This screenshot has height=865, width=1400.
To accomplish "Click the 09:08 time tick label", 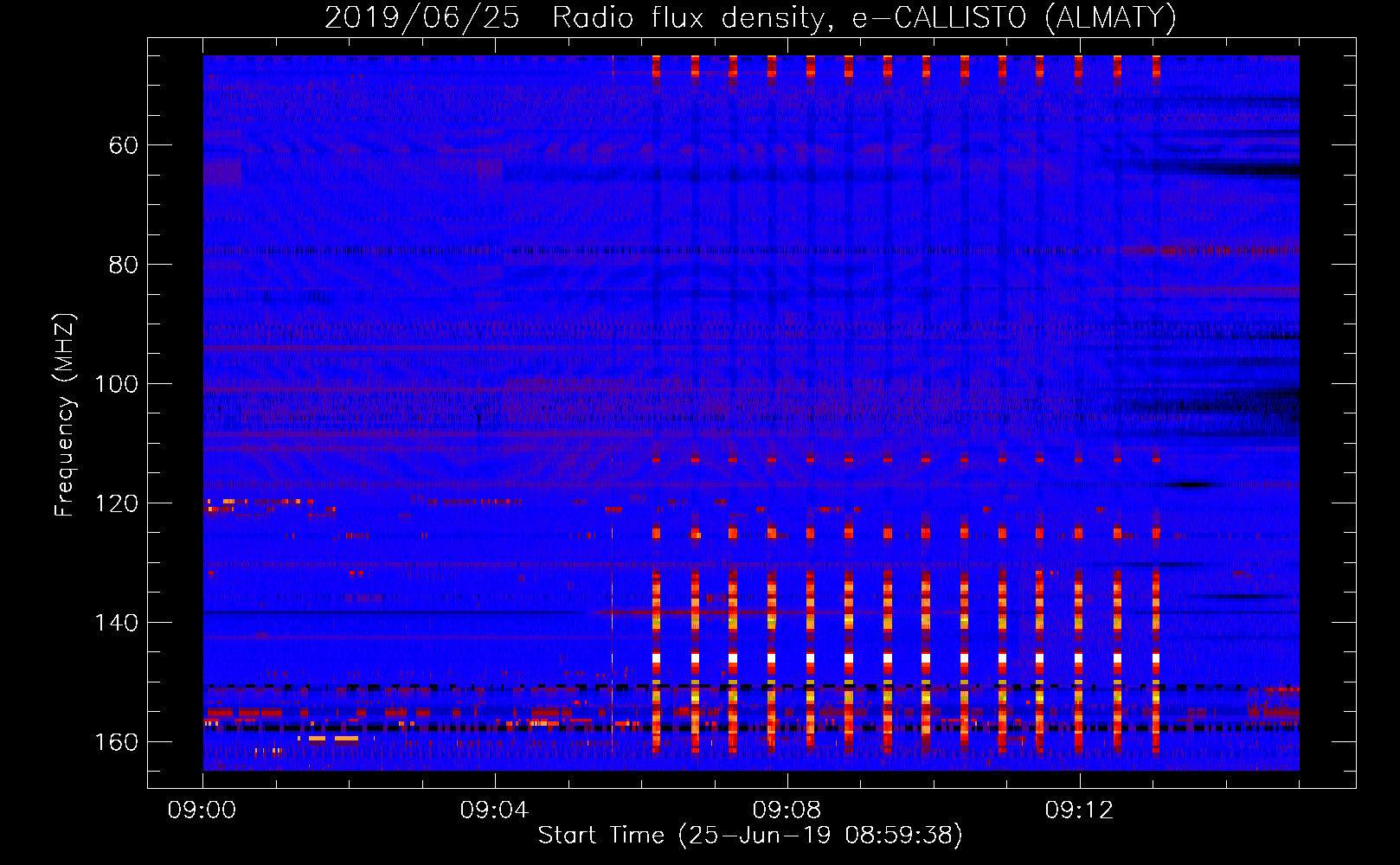I will click(787, 811).
